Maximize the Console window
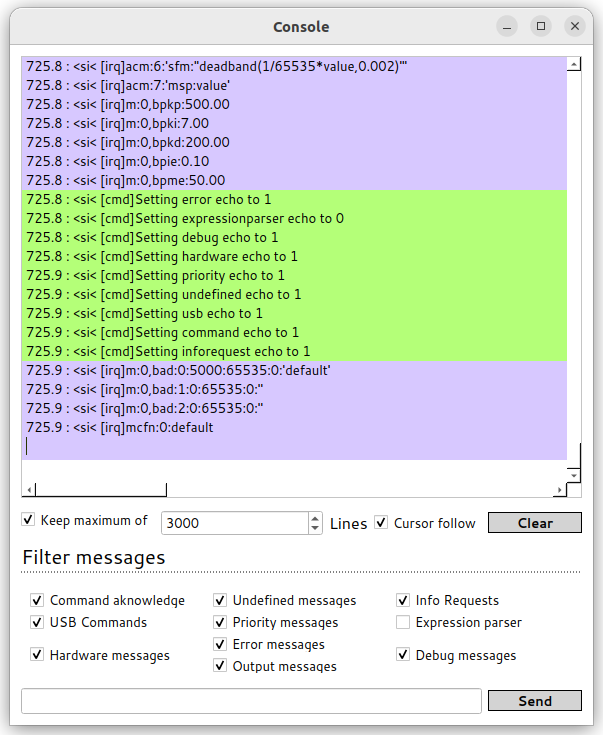Image resolution: width=603 pixels, height=735 pixels. 541,26
